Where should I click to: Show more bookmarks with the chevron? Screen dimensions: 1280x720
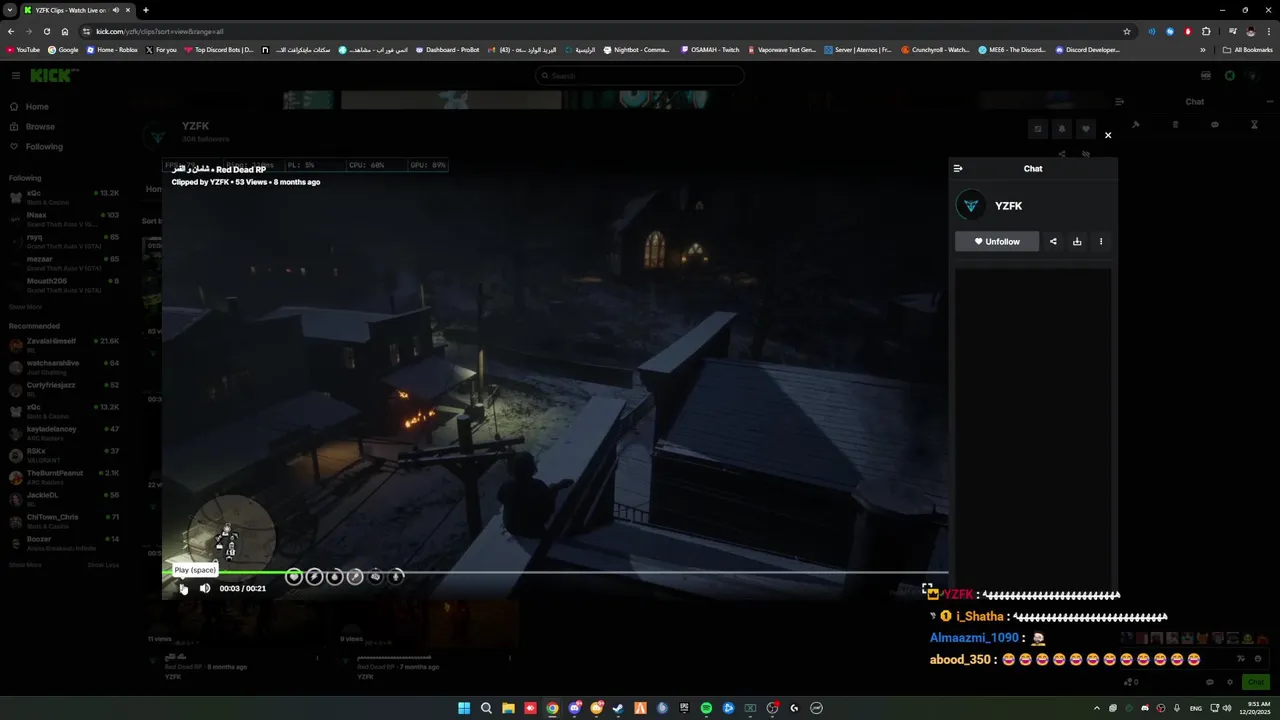click(x=1203, y=50)
